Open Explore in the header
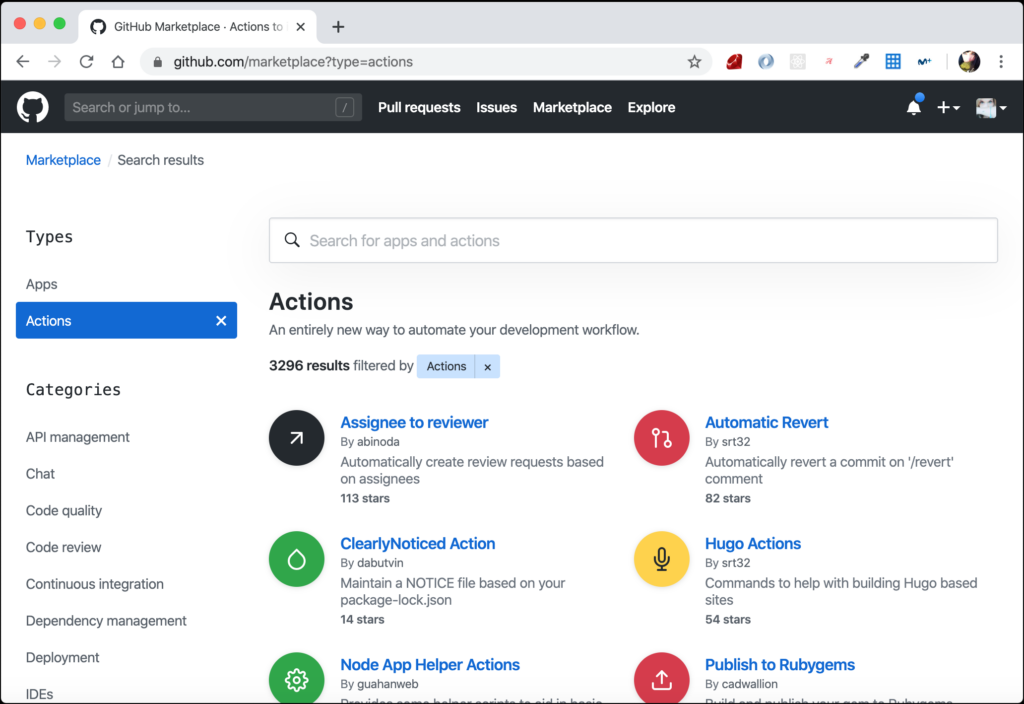1024x704 pixels. point(651,107)
